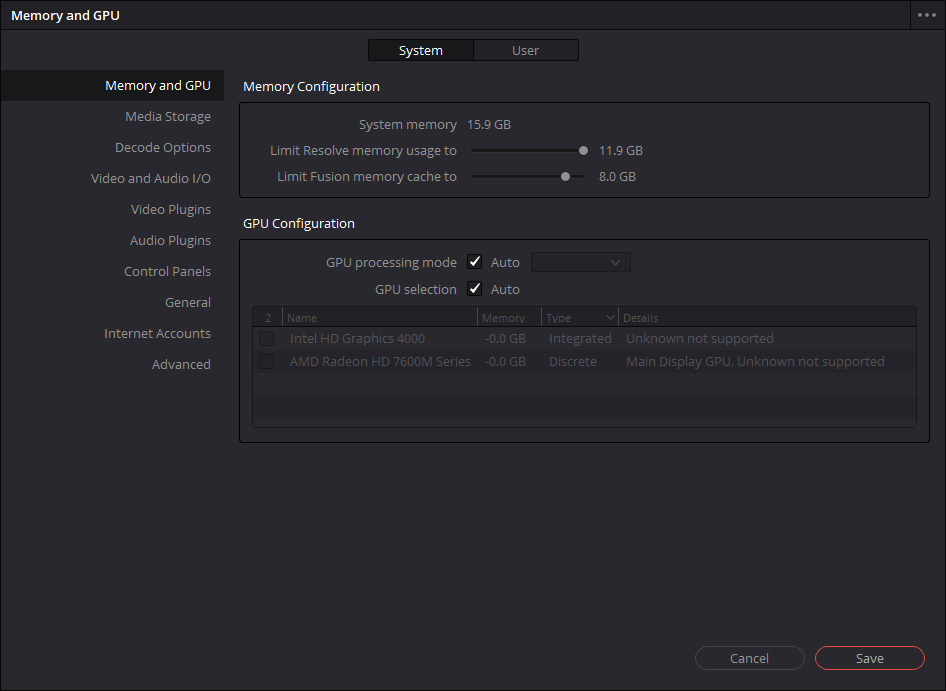Select Video Plugins in sidebar
Screen dimensions: 946x691
(171, 209)
